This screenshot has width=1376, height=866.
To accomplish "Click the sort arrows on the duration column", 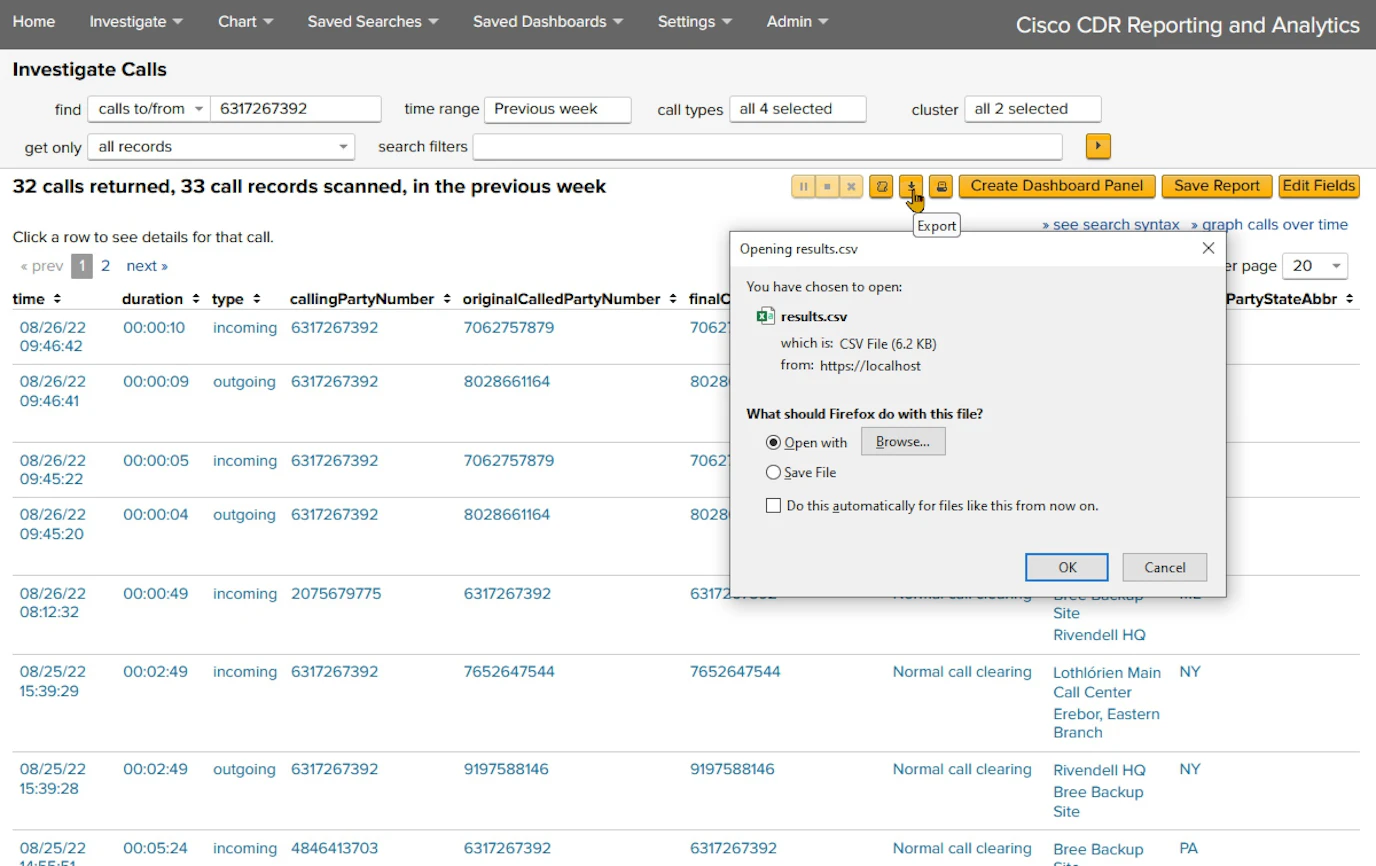I will click(197, 298).
